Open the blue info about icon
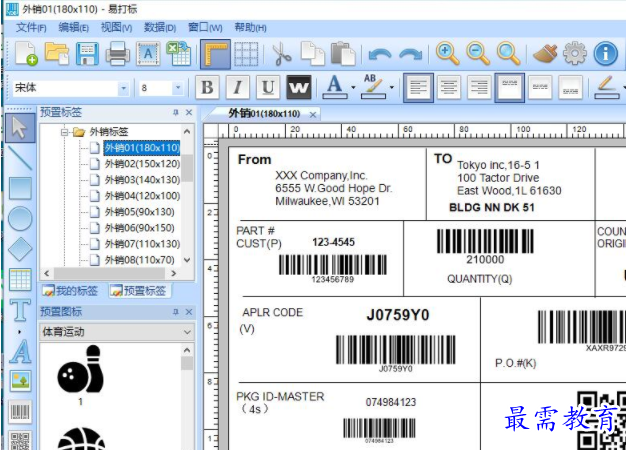Viewport: 626px width, 450px height. (x=606, y=54)
